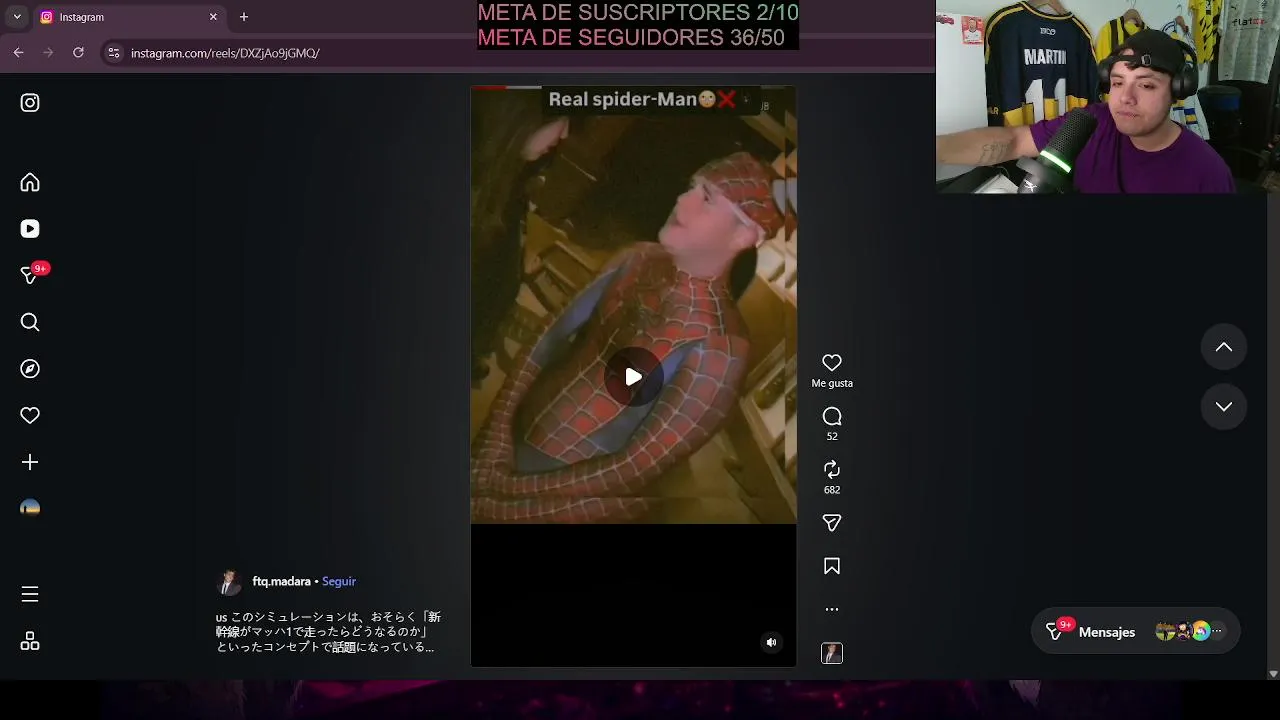Open the Mensajes floating panel
Image resolution: width=1280 pixels, height=720 pixels.
(x=1135, y=631)
